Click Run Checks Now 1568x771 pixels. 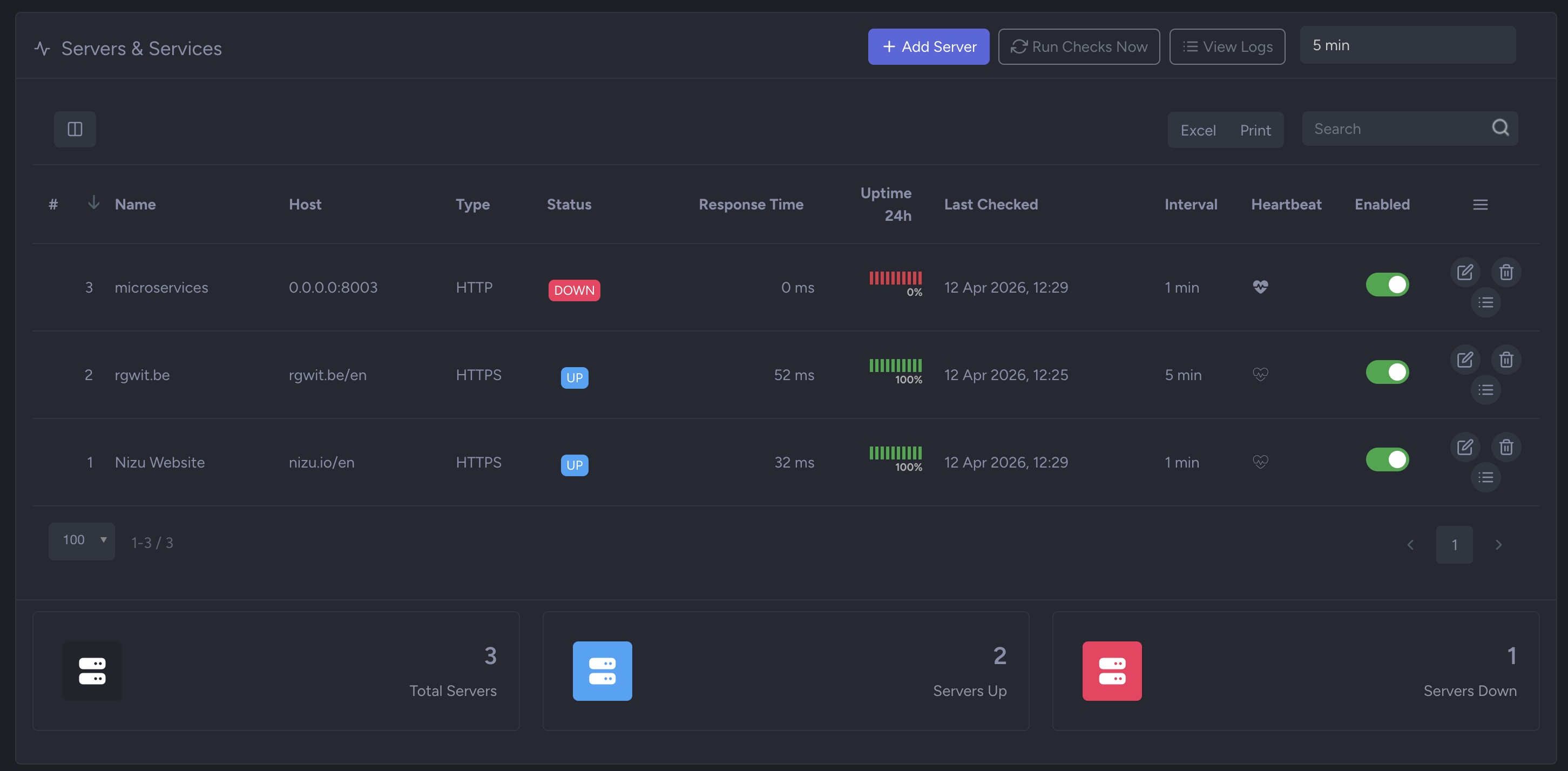coord(1079,47)
